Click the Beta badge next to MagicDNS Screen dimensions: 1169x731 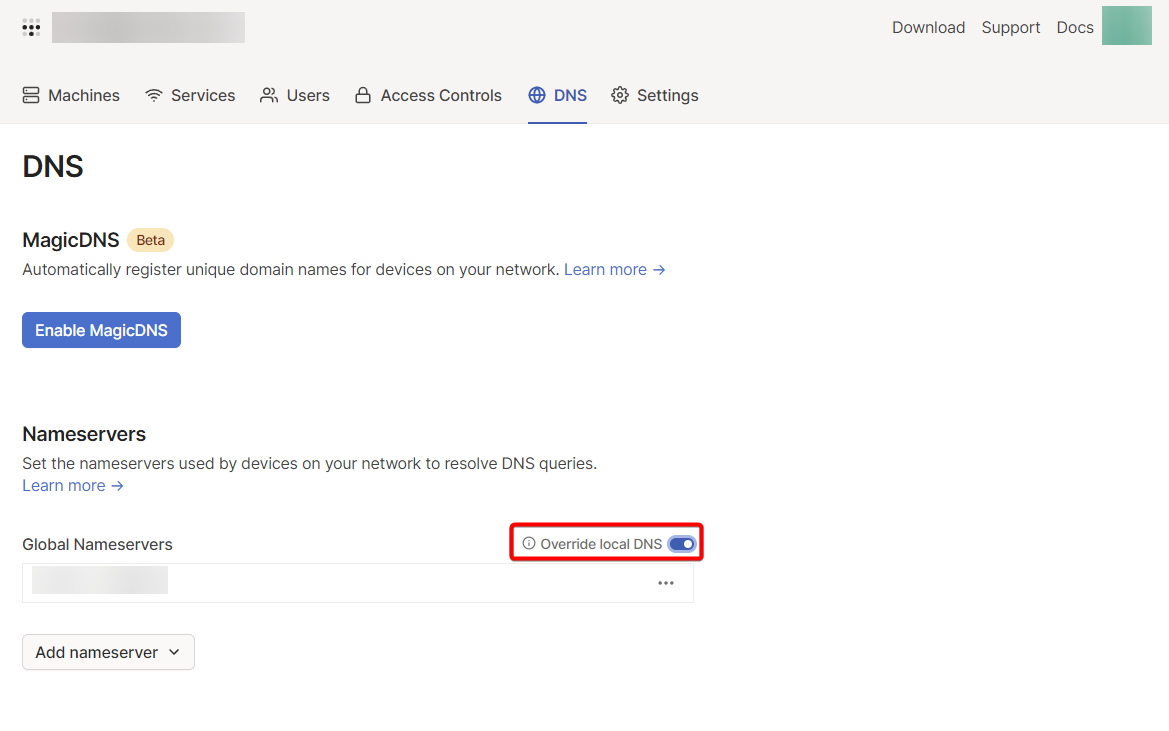click(x=150, y=240)
